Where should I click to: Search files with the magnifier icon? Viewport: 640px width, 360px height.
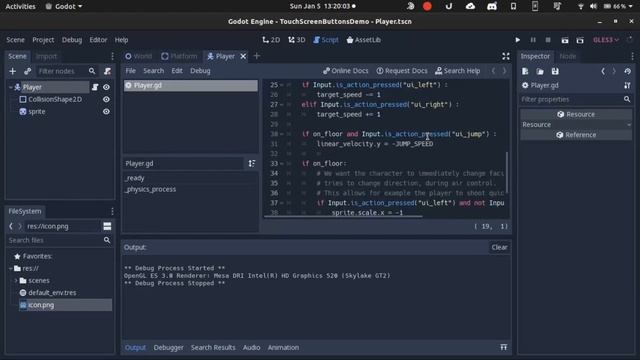pos(107,240)
